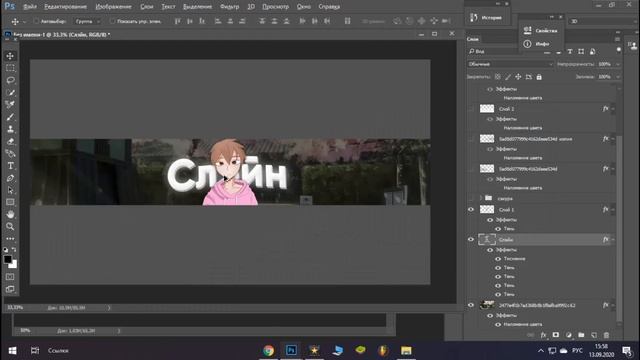Open the blend mode Обычные dropdown
The width and height of the screenshot is (640, 360).
click(510, 64)
